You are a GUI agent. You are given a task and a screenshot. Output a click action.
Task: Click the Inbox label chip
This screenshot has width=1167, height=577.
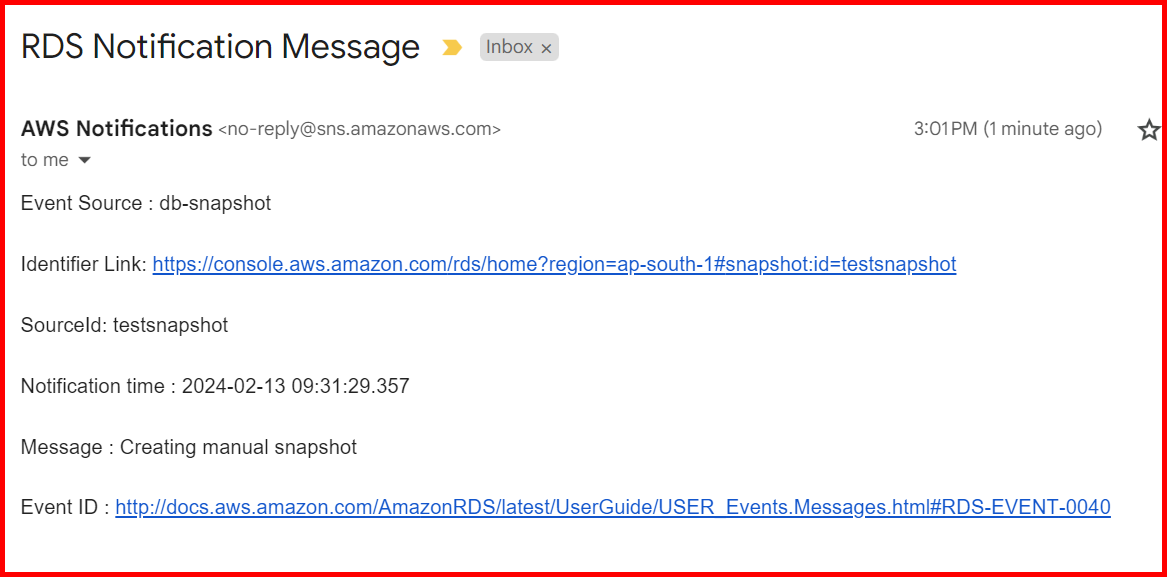click(510, 47)
